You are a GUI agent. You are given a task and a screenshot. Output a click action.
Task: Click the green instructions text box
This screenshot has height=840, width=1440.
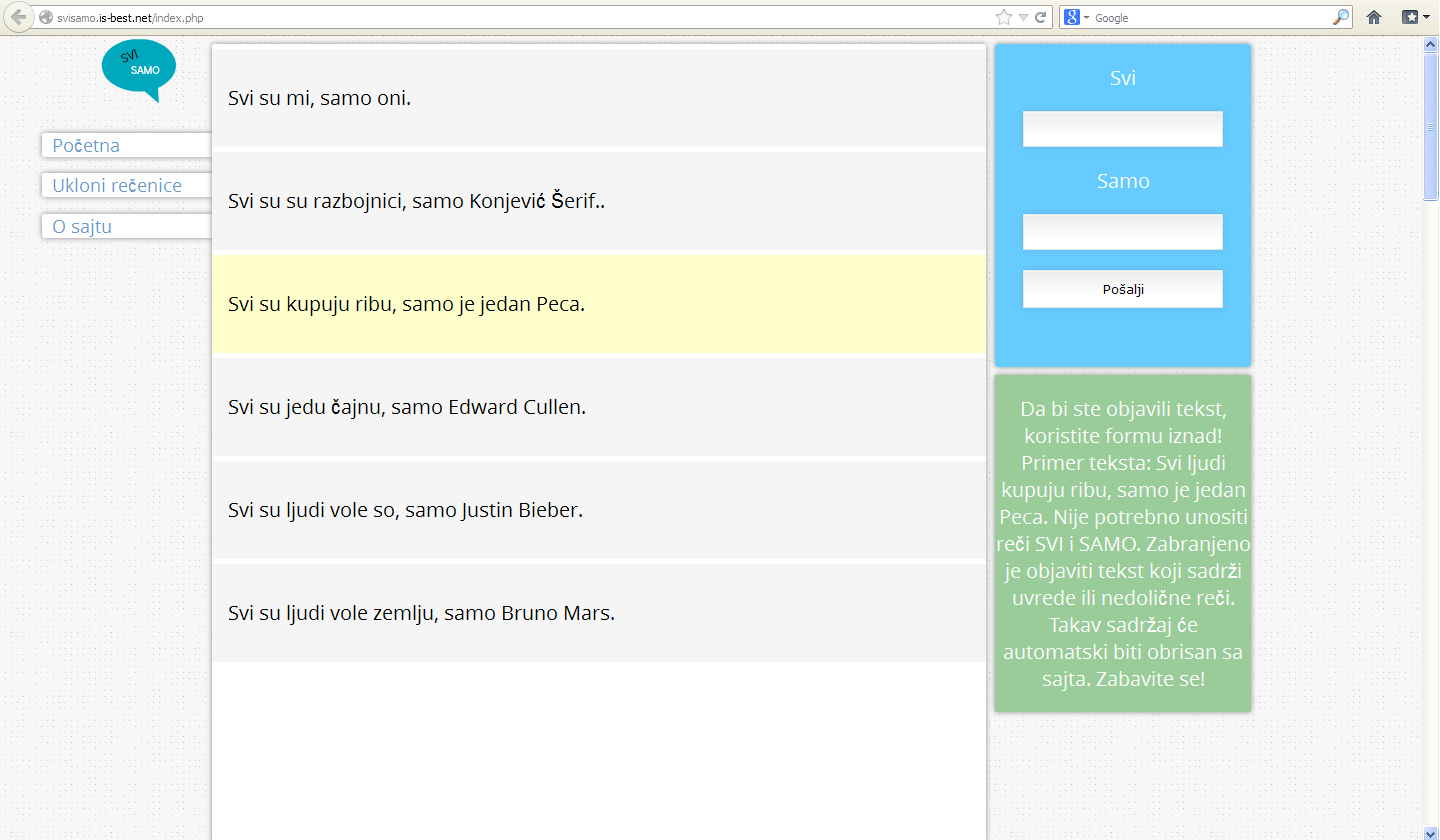[1122, 543]
